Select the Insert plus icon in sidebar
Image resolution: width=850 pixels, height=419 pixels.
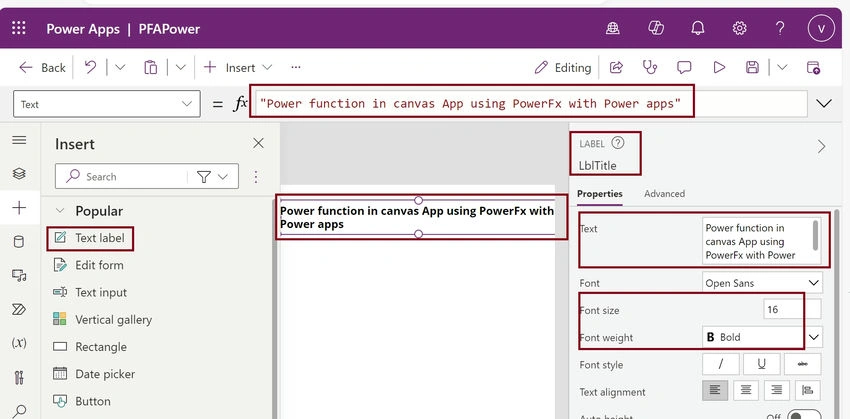coord(19,208)
